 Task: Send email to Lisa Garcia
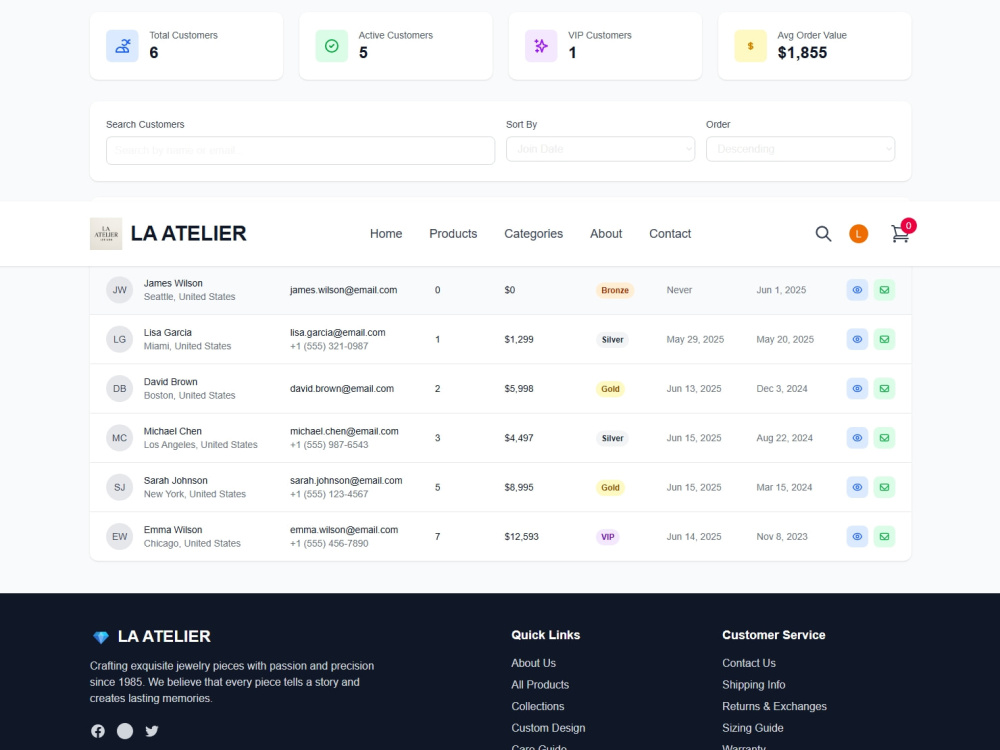[884, 339]
